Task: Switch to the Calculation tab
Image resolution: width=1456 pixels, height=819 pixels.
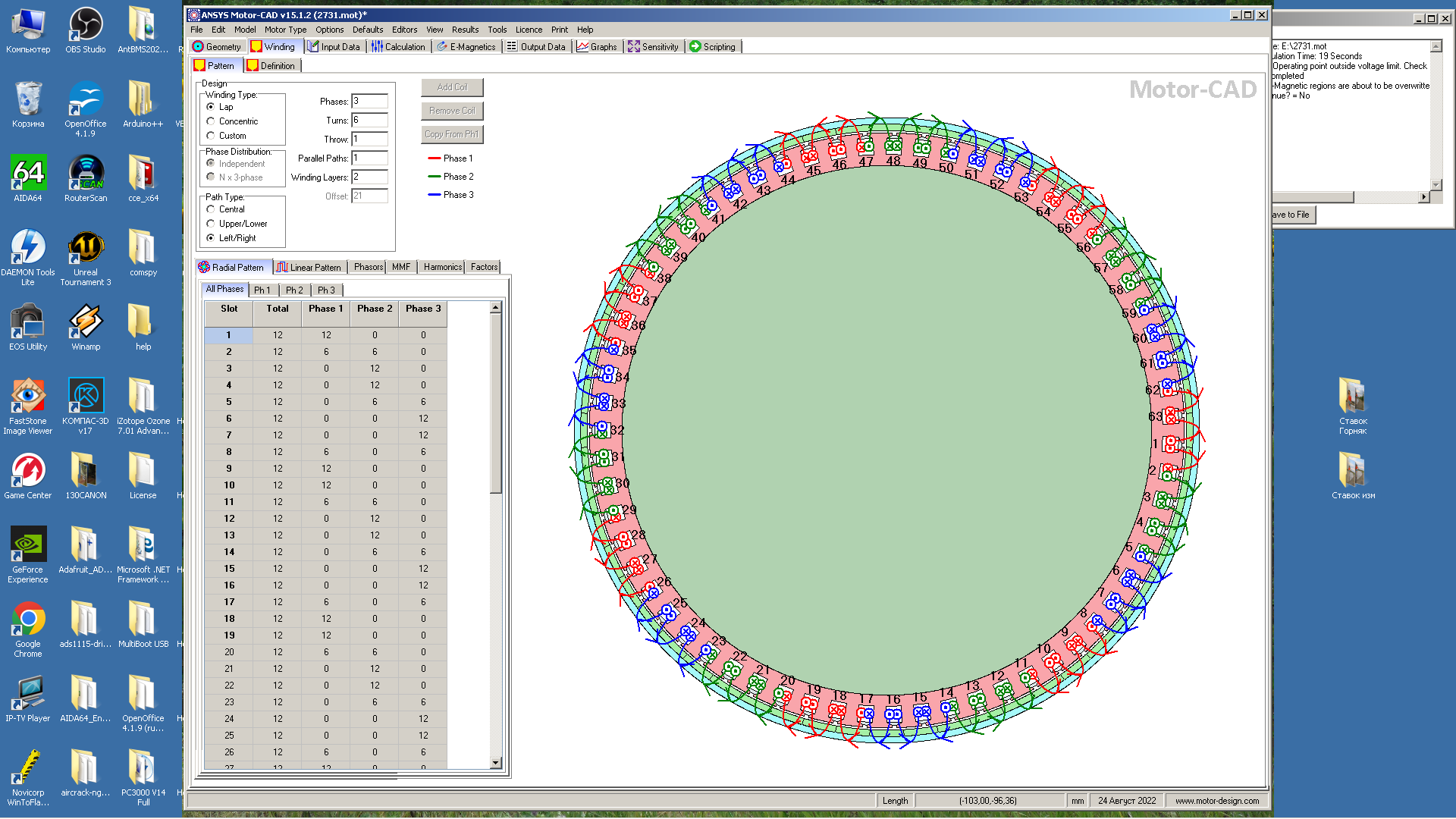Action: [x=399, y=47]
